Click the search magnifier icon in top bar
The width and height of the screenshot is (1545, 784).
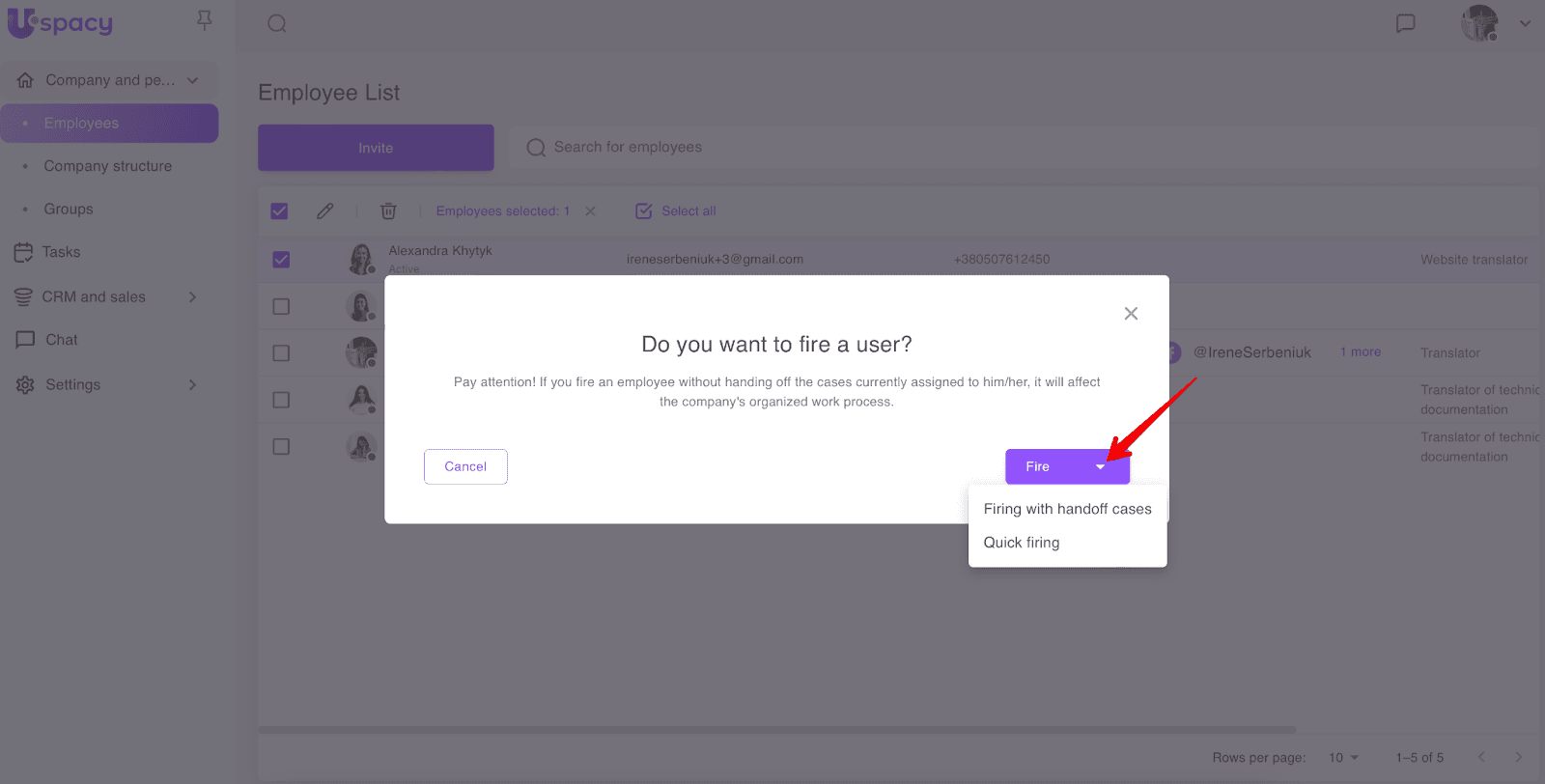[x=277, y=23]
